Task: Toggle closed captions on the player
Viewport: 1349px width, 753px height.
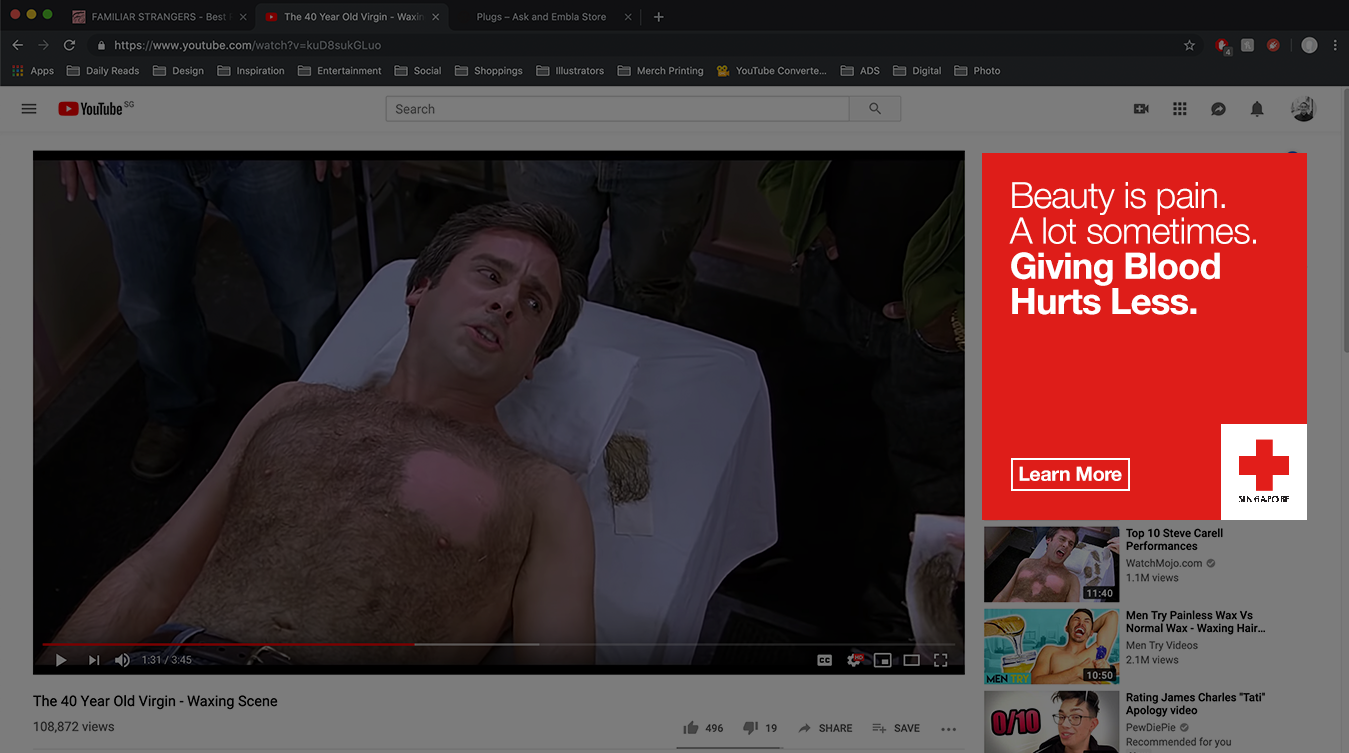Action: [x=825, y=660]
